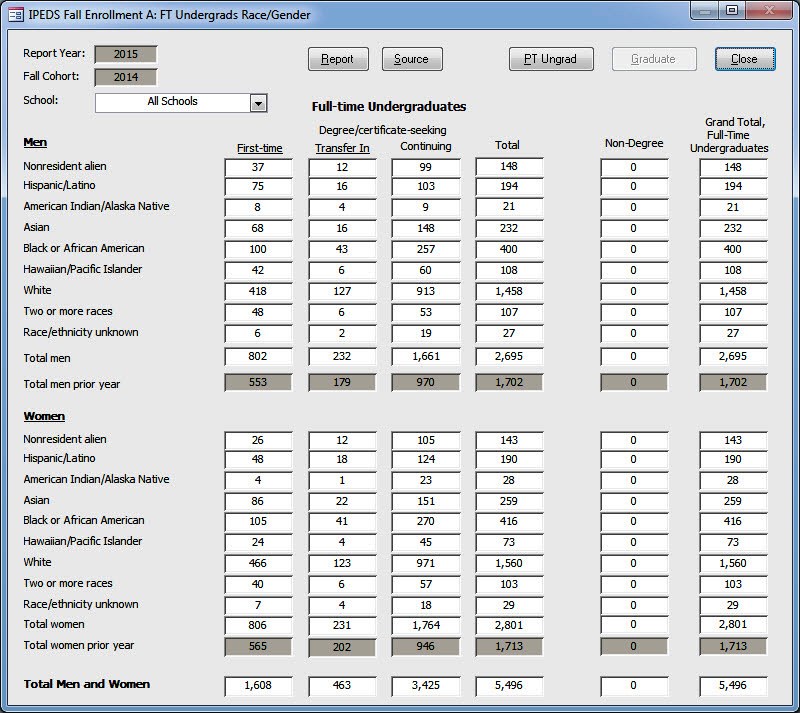
Task: Select Men Asian Continuing field
Action: pos(426,228)
